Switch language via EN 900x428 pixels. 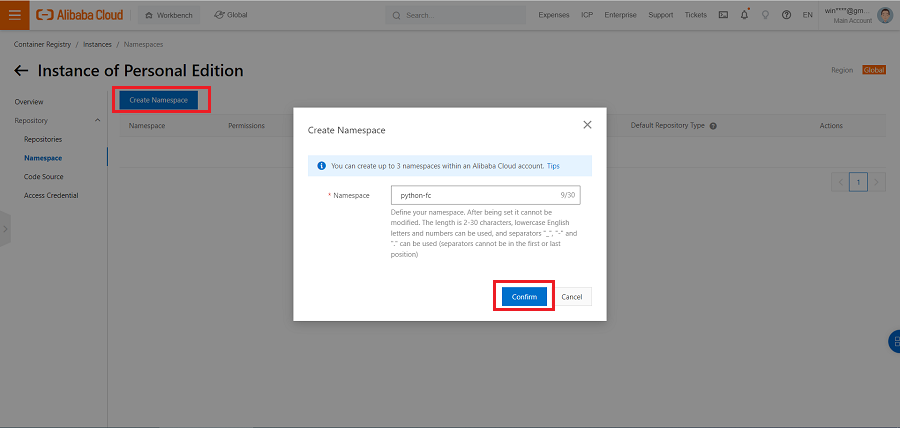808,15
